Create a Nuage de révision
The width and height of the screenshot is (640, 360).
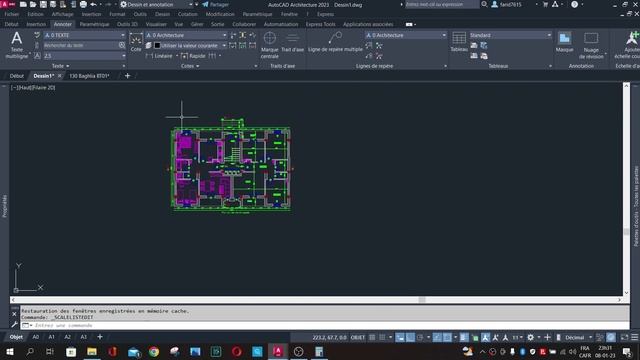tap(591, 45)
